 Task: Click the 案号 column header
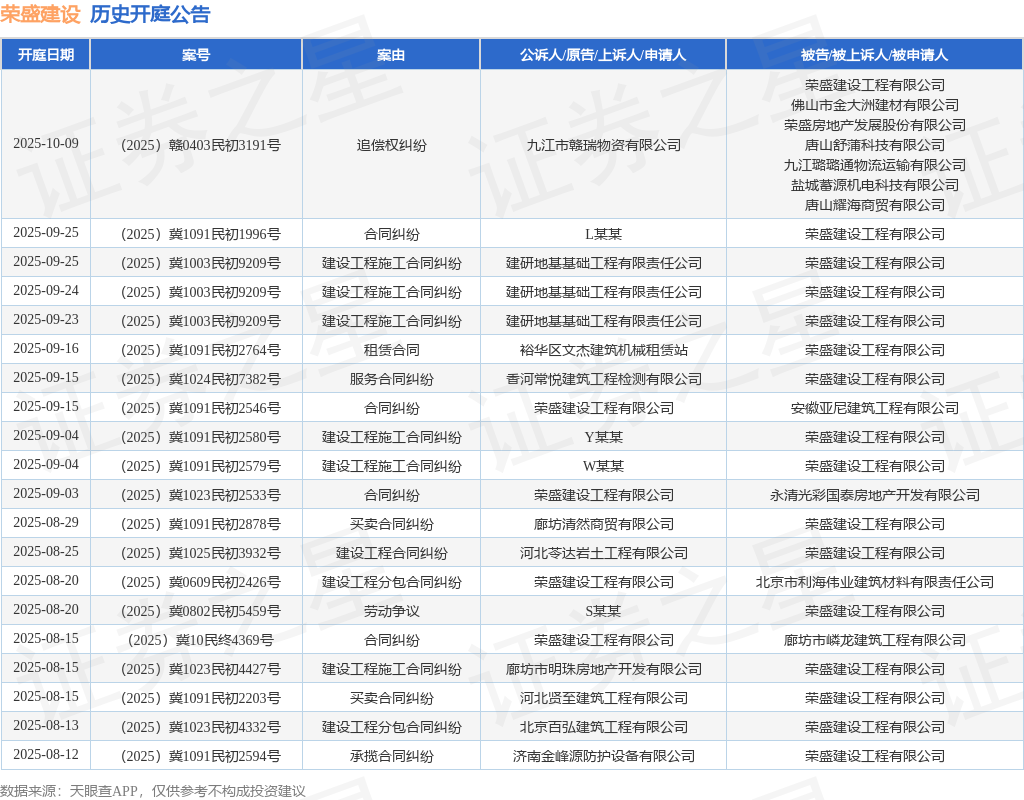point(196,55)
